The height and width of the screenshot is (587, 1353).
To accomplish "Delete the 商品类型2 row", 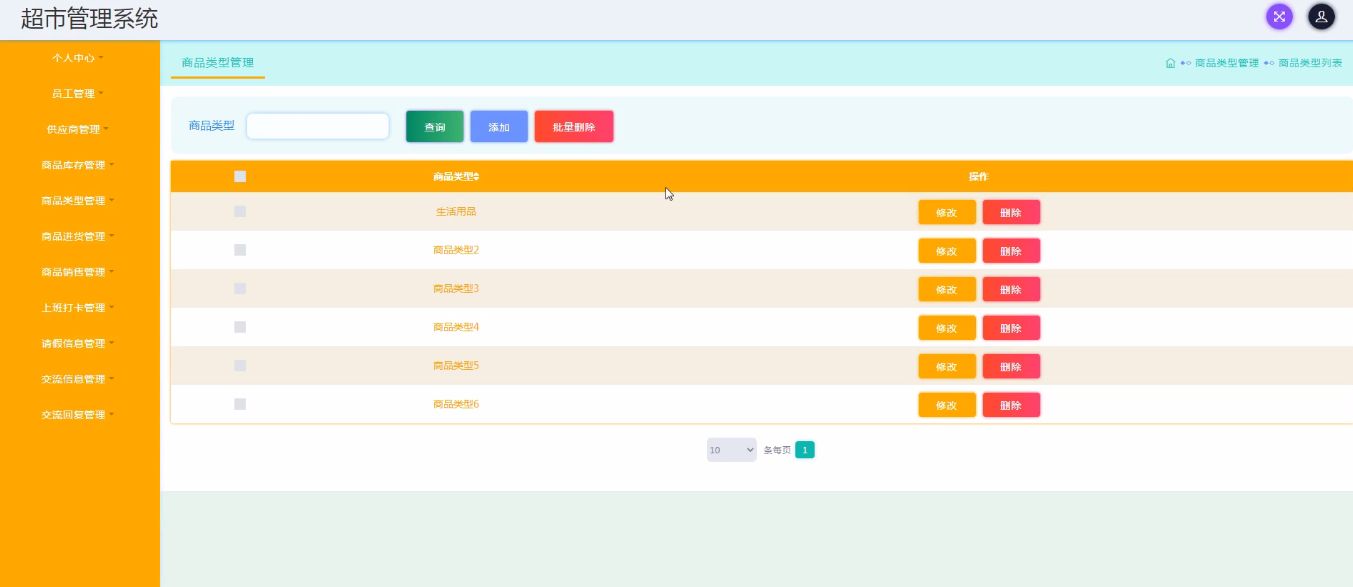I will pyautogui.click(x=1011, y=251).
